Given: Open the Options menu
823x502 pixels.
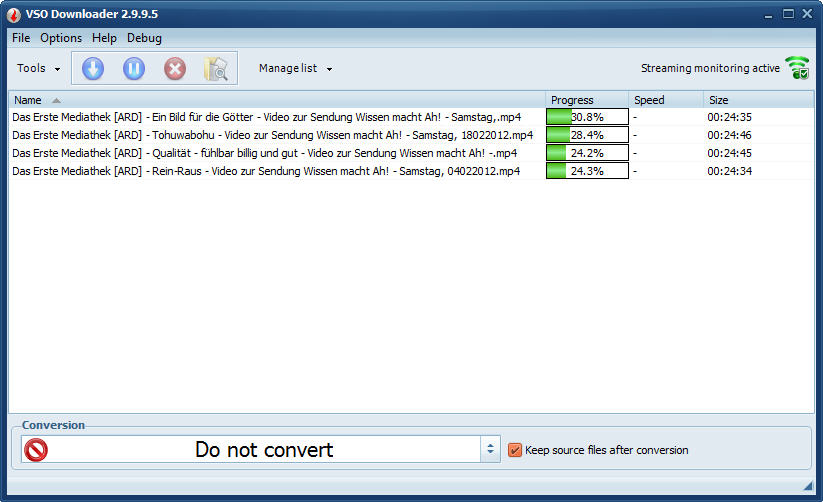Looking at the screenshot, I should [61, 38].
